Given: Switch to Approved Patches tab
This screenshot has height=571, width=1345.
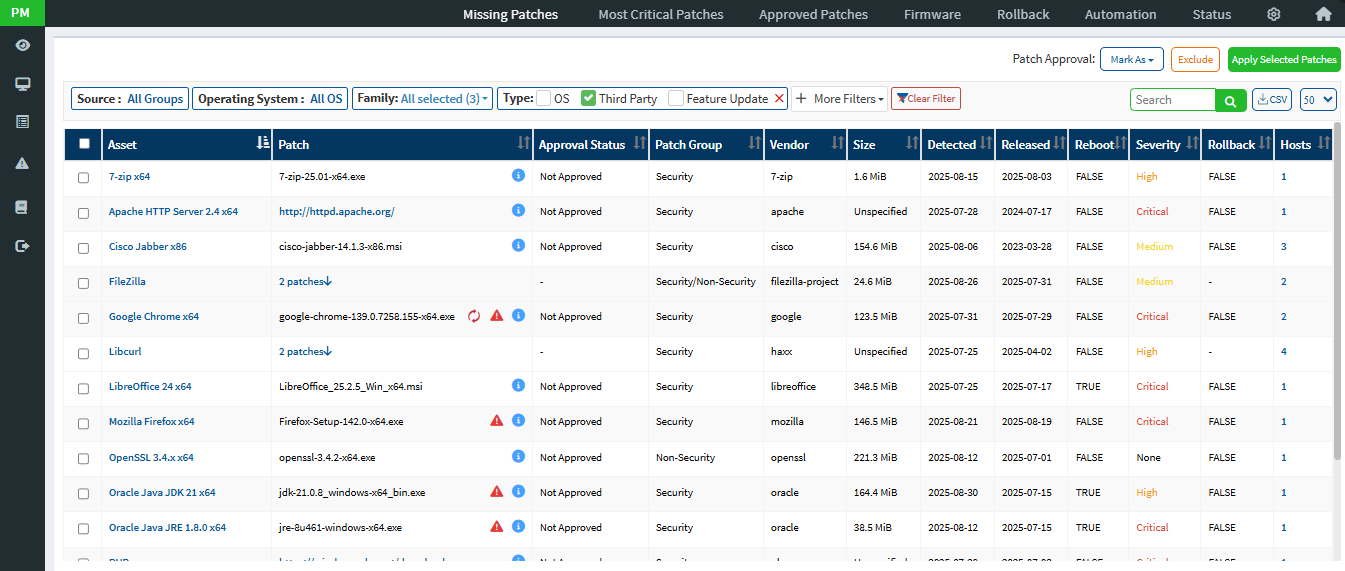Looking at the screenshot, I should [x=813, y=14].
